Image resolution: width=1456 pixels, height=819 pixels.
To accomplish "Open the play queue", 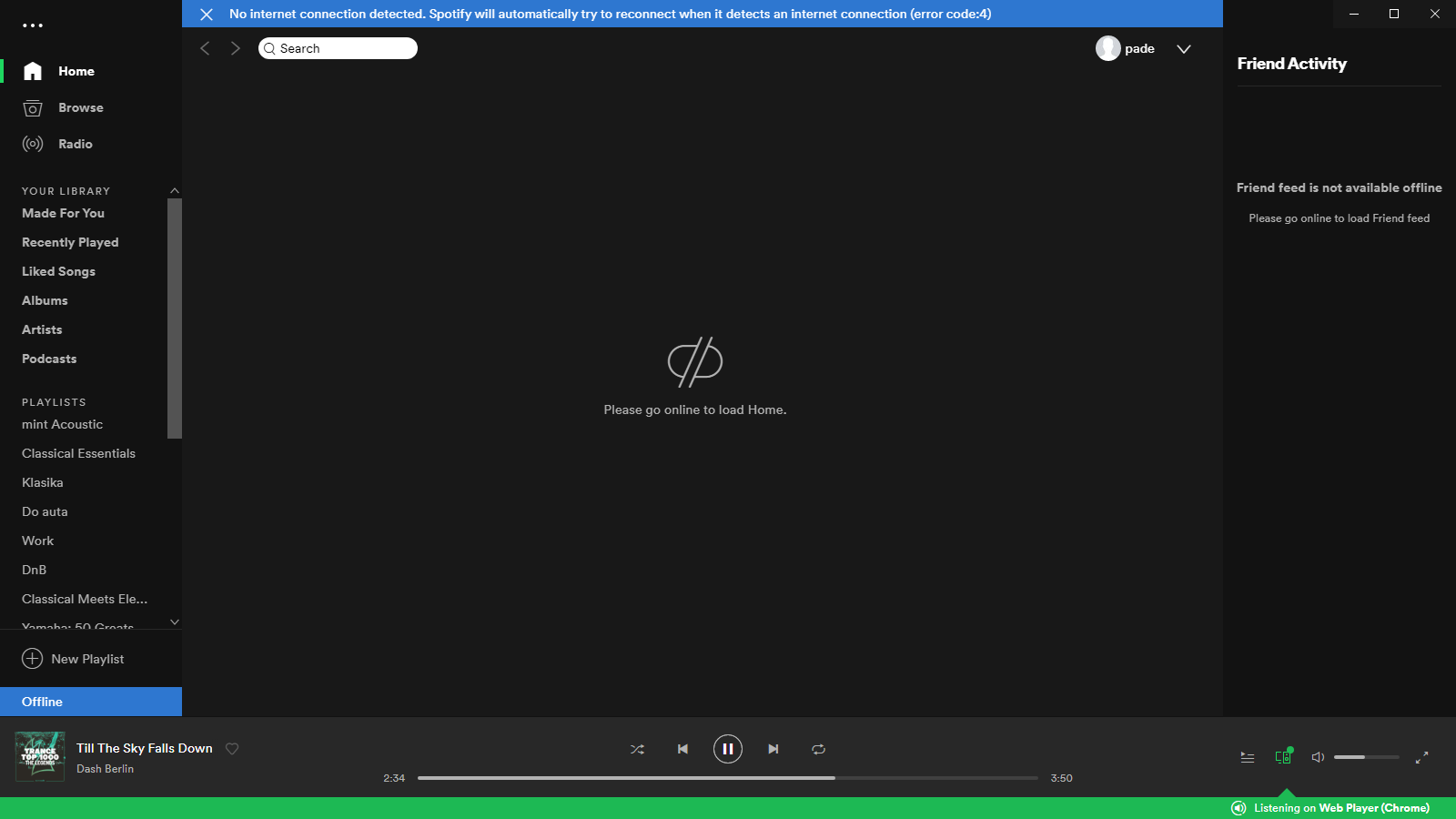I will tap(1248, 757).
